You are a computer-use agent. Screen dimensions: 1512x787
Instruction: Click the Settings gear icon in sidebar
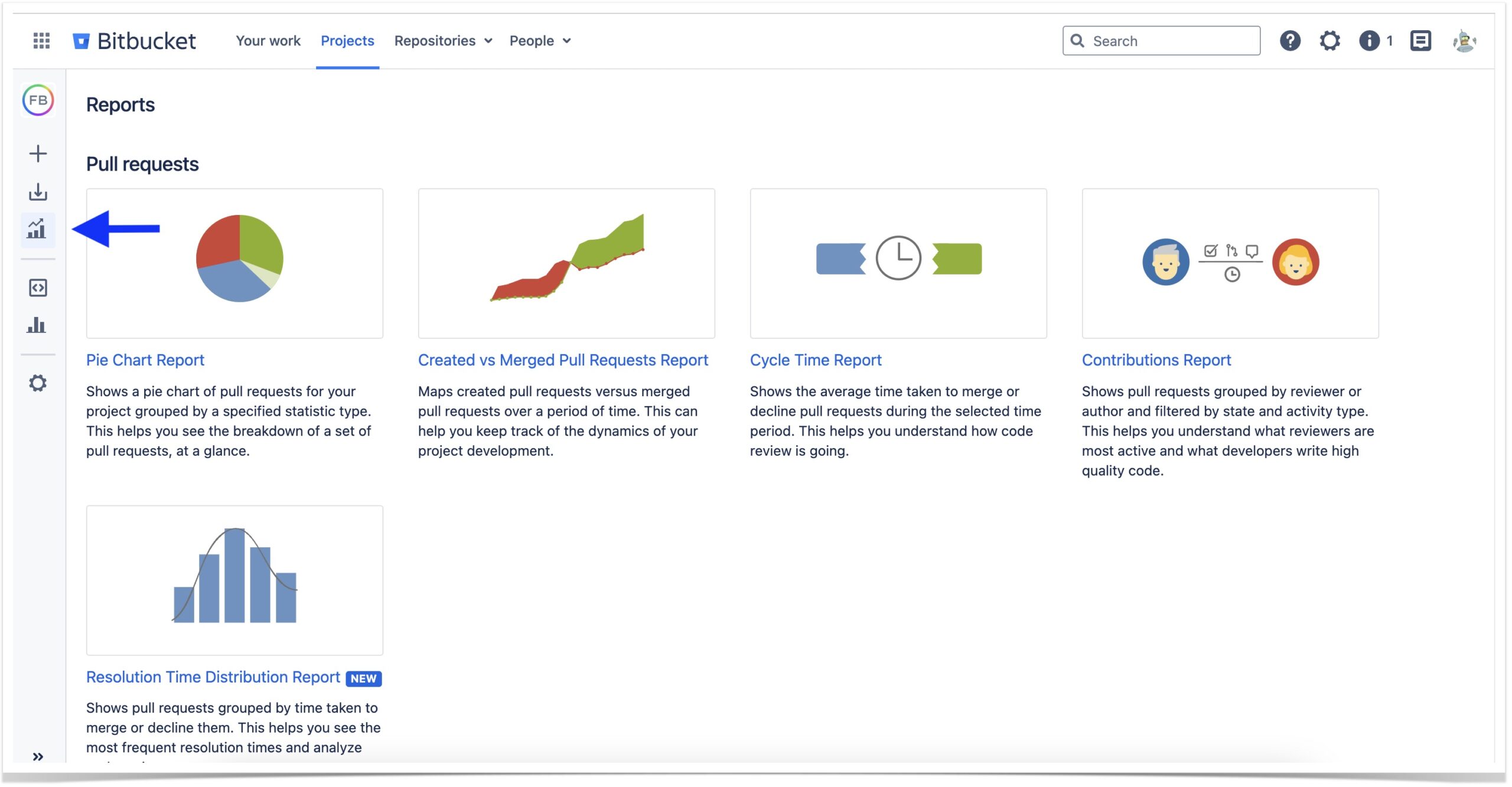click(x=37, y=383)
